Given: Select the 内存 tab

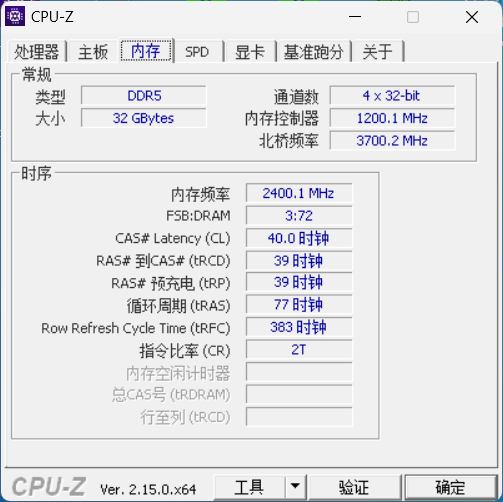Looking at the screenshot, I should pos(146,51).
